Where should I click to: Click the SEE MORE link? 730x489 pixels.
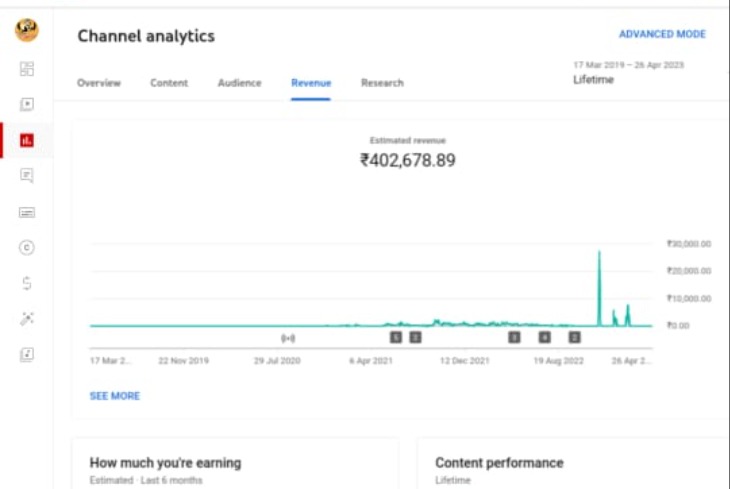115,396
